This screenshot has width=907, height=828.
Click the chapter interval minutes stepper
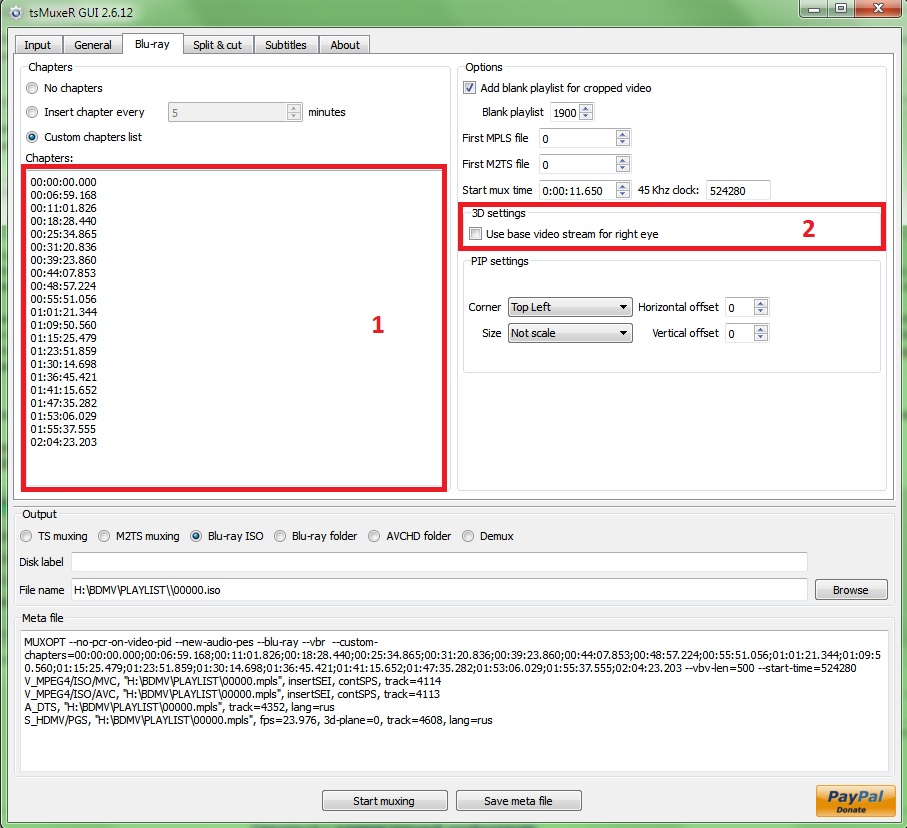[294, 112]
